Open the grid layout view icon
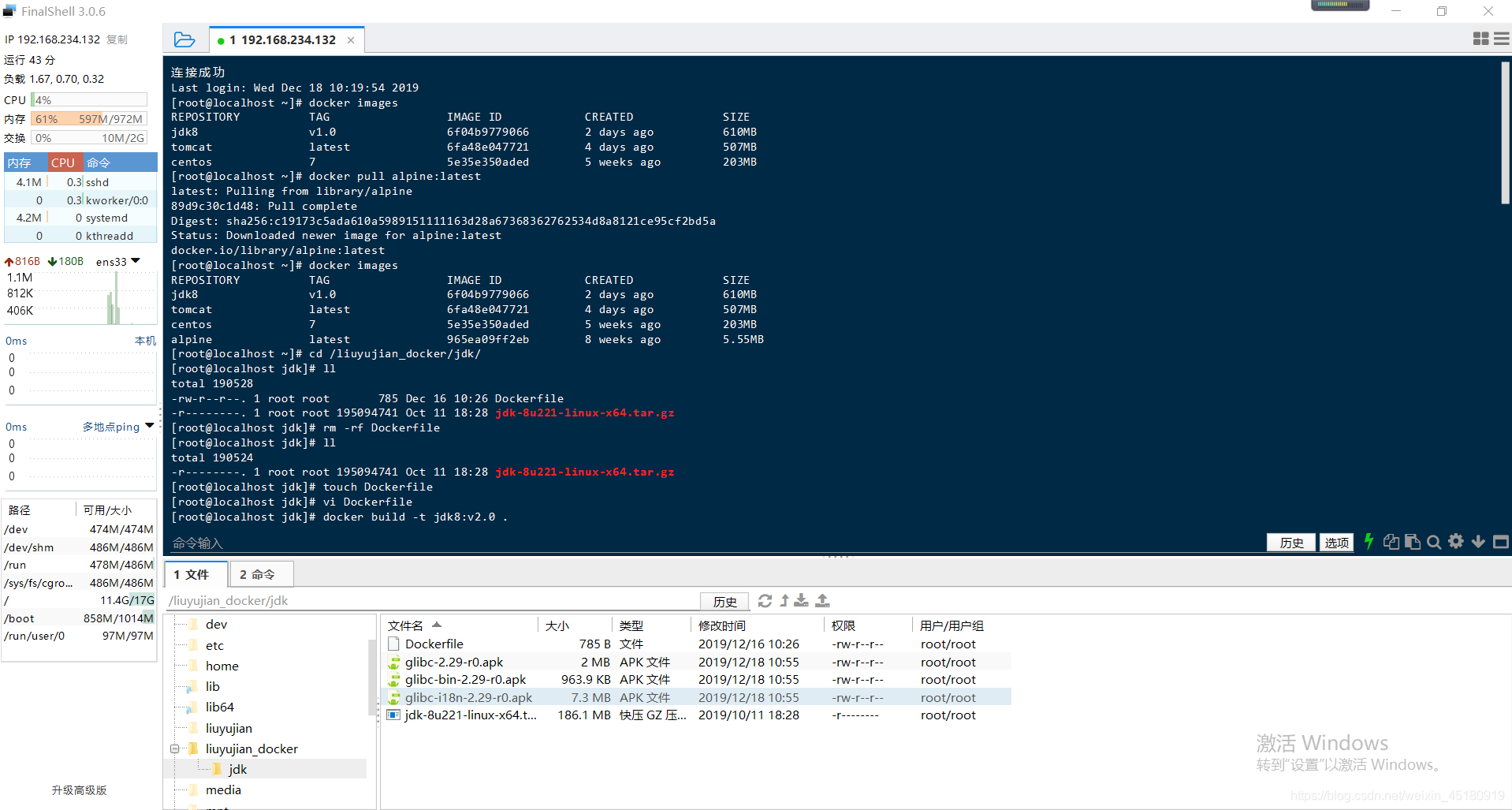This screenshot has height=810, width=1512. coord(1480,39)
